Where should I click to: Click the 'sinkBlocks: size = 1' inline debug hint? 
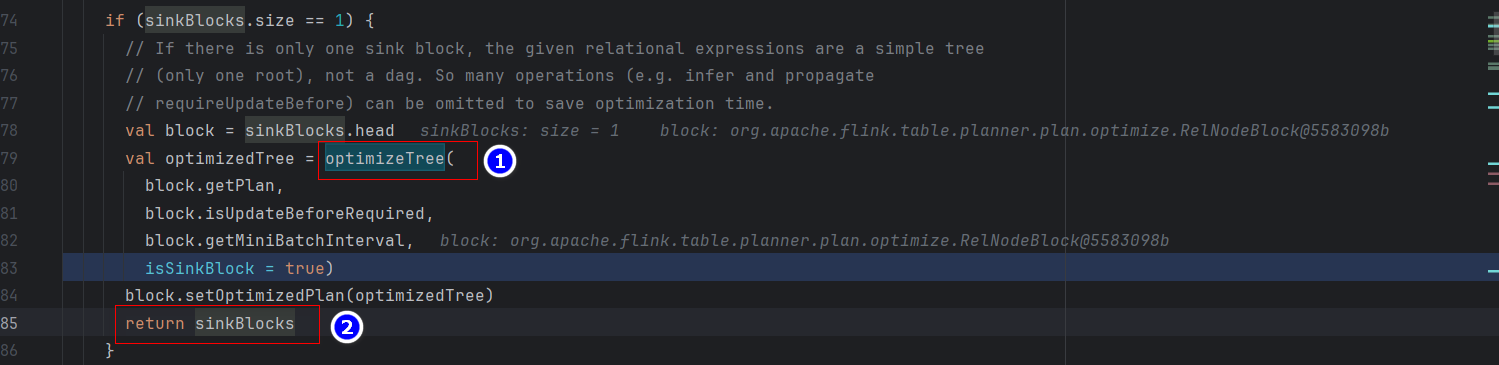click(519, 131)
